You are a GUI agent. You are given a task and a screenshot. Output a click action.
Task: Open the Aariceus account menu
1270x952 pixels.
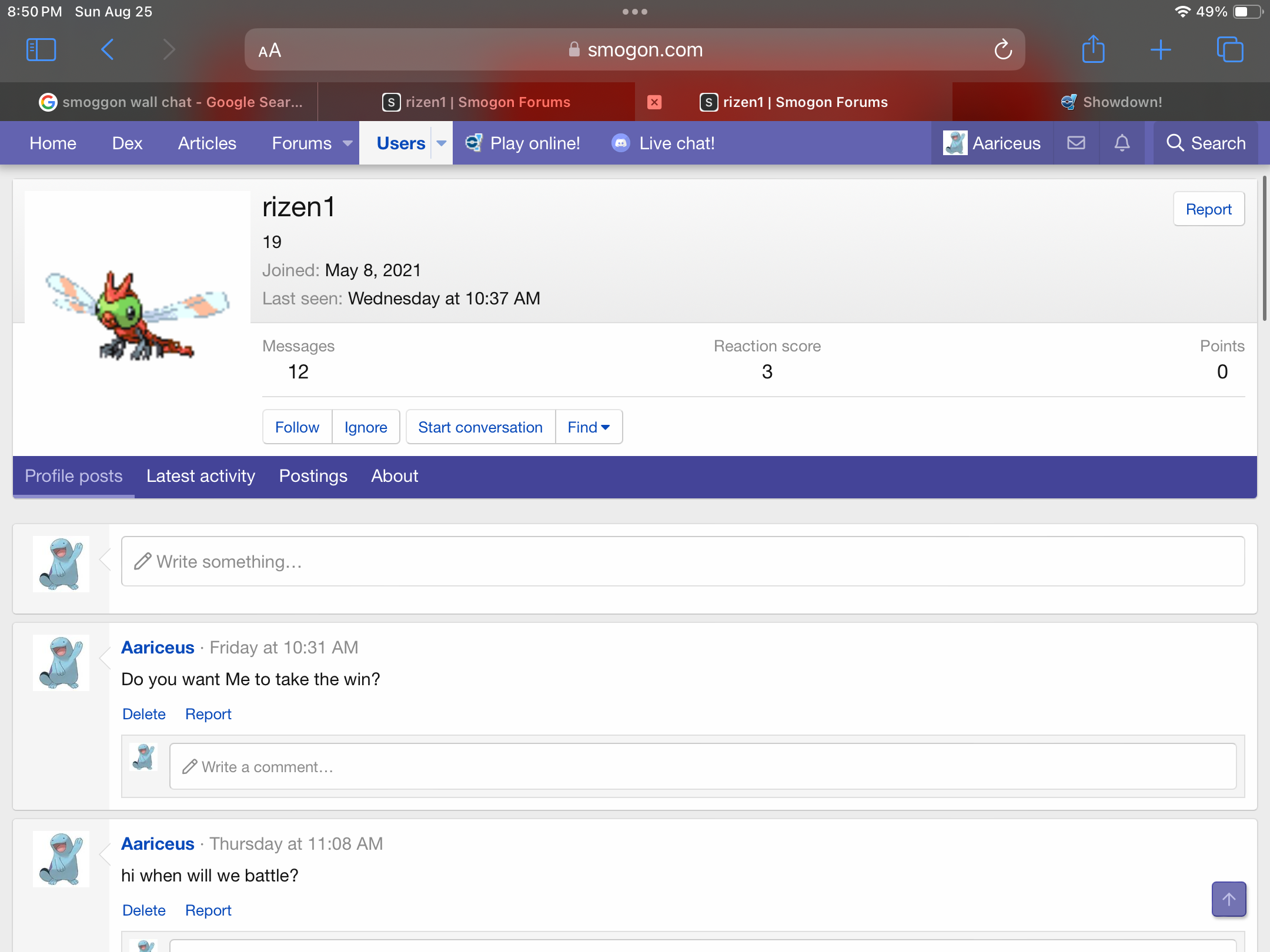point(992,143)
